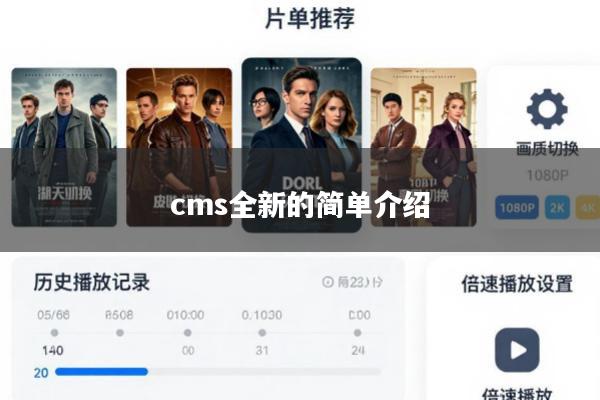Image resolution: width=600 pixels, height=400 pixels.
Task: Select the 0.1030 timeline dot
Action: tap(262, 333)
